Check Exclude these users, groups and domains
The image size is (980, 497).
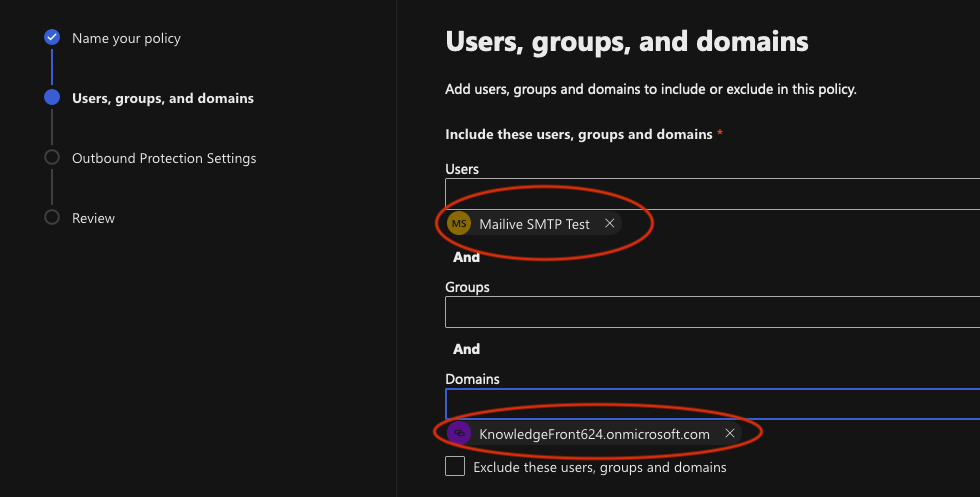pyautogui.click(x=455, y=466)
